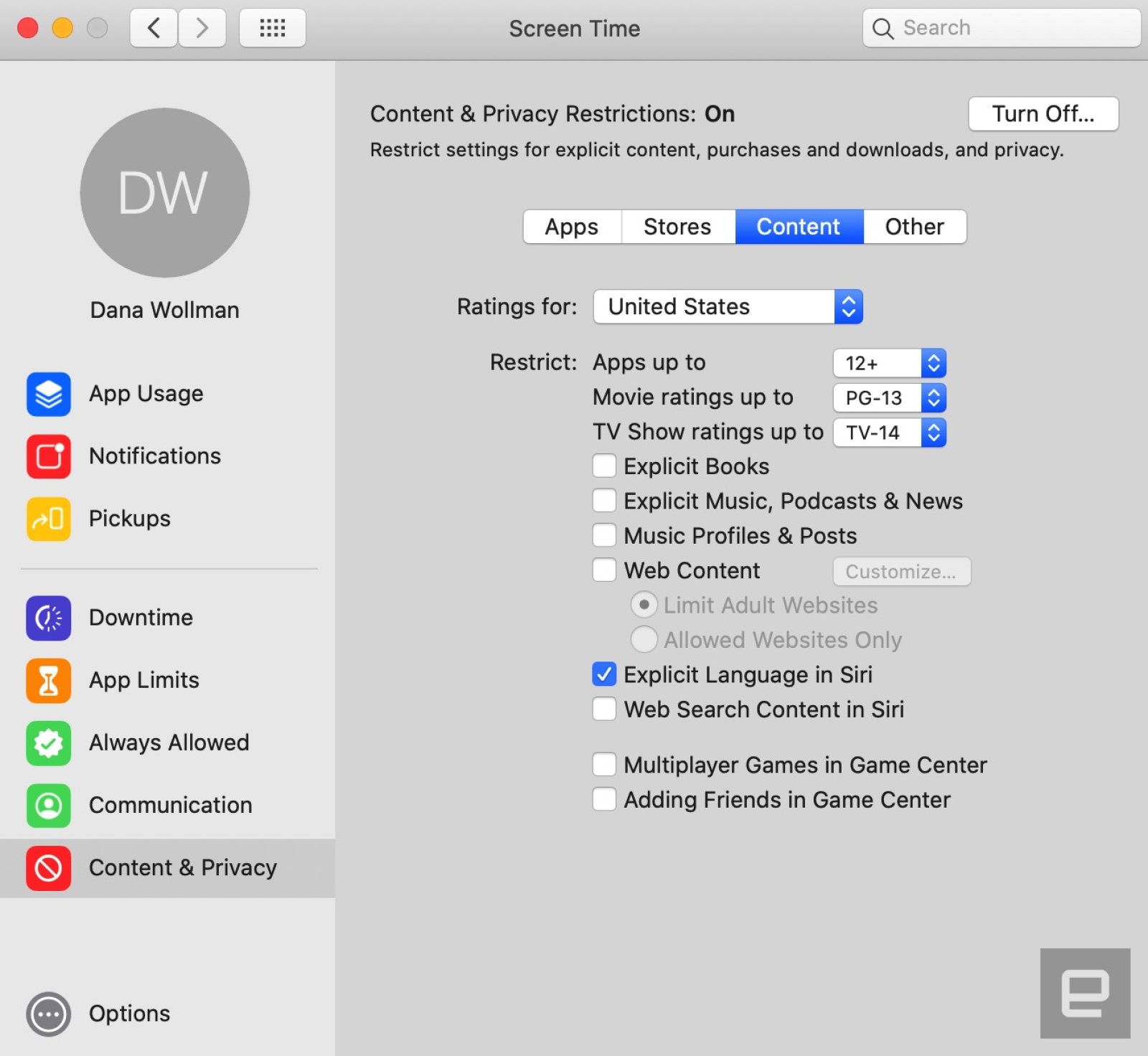The width and height of the screenshot is (1148, 1056).
Task: Open TV Show ratings TV-14 dropdown
Action: click(890, 433)
